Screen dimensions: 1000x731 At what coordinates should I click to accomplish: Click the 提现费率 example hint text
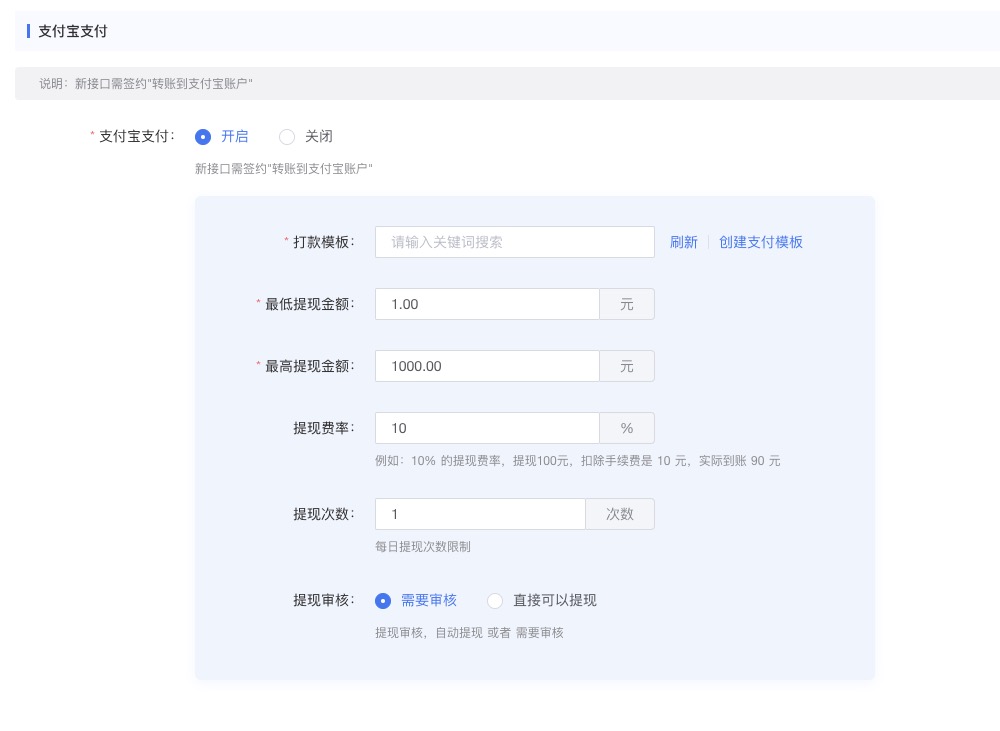[x=578, y=461]
